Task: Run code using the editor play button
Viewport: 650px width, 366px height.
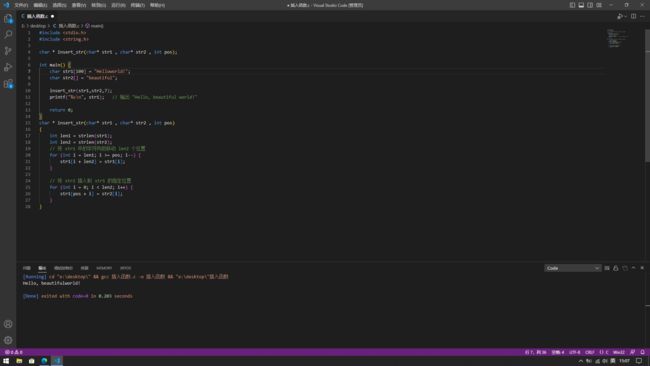Action: click(x=619, y=16)
